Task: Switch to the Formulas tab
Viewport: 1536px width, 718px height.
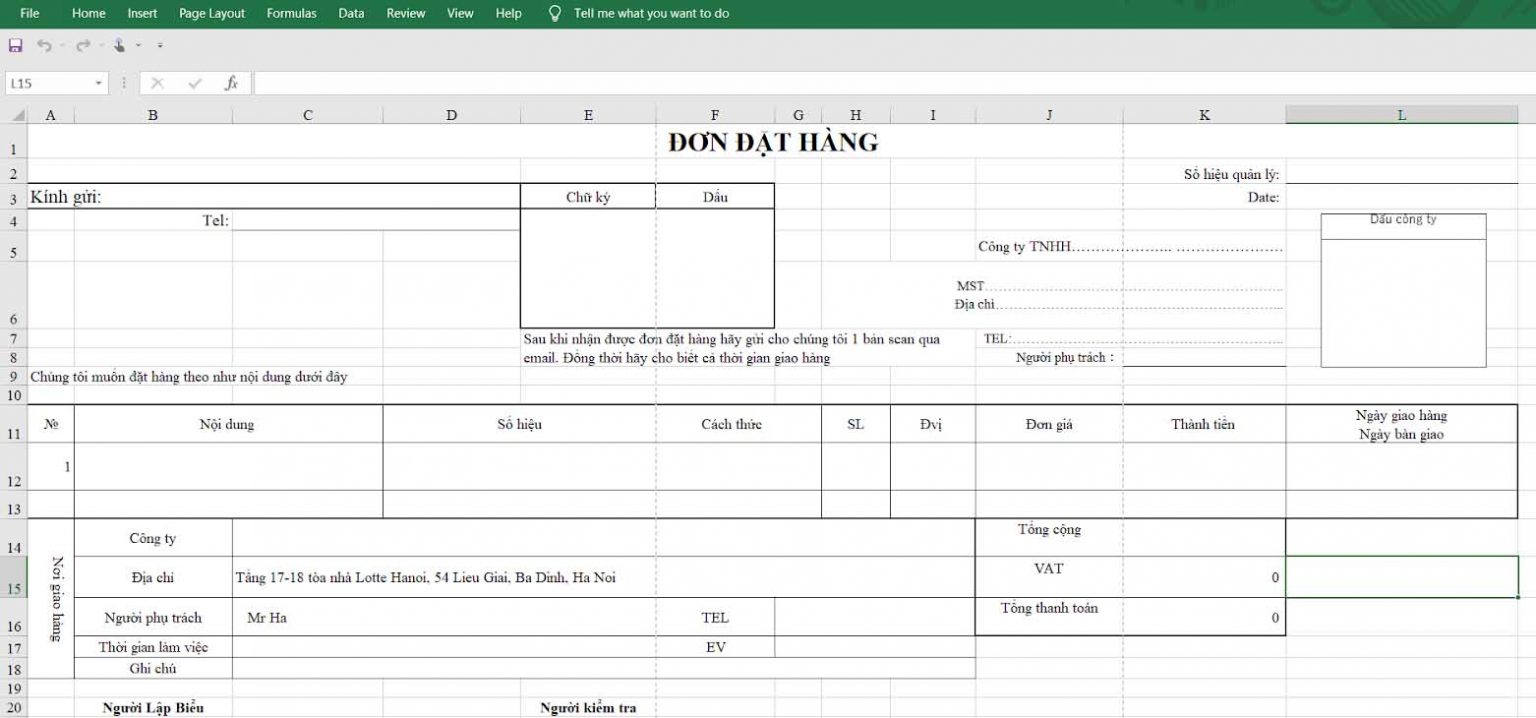Action: 291,13
